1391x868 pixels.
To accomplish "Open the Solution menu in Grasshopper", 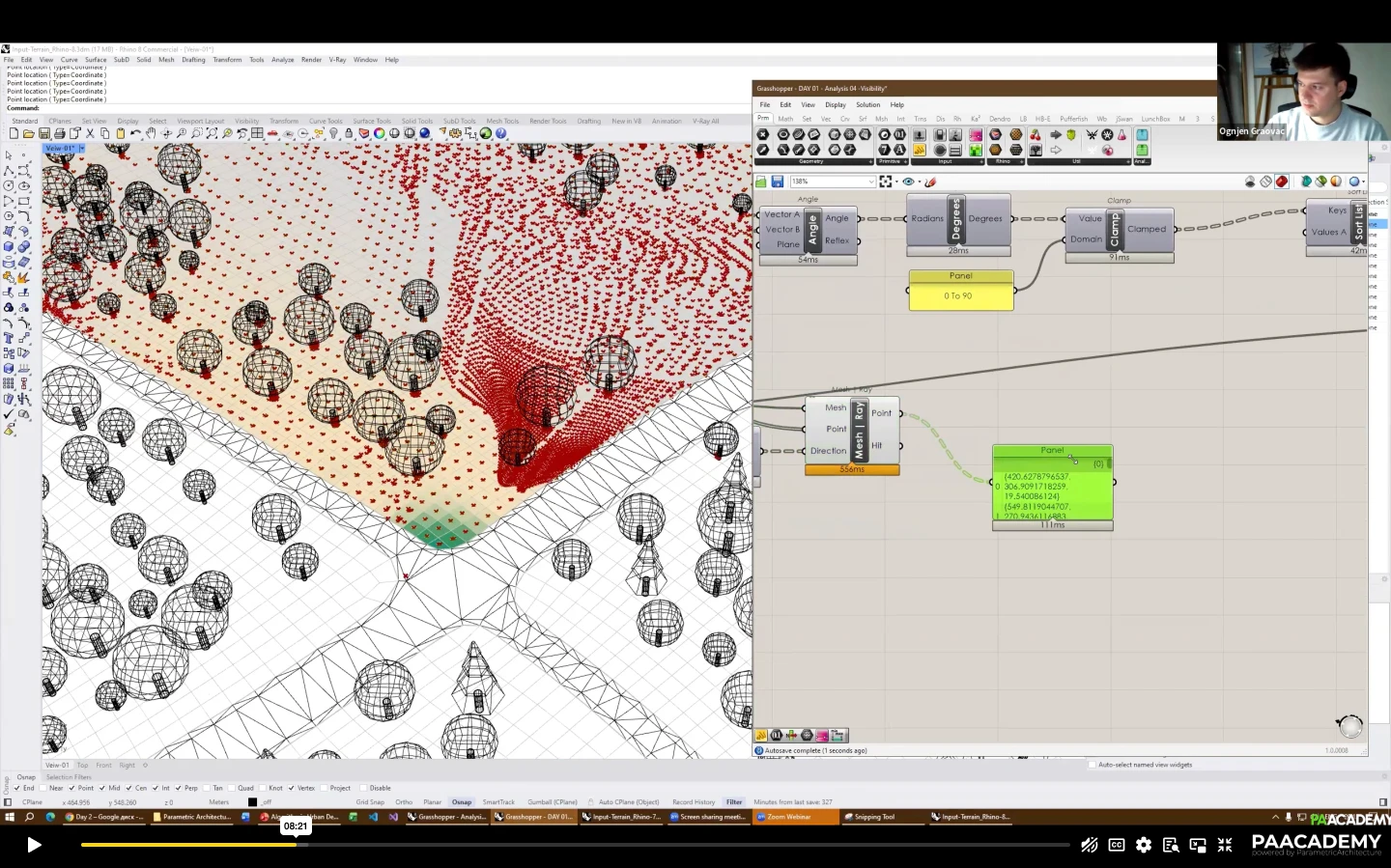I will 867,104.
